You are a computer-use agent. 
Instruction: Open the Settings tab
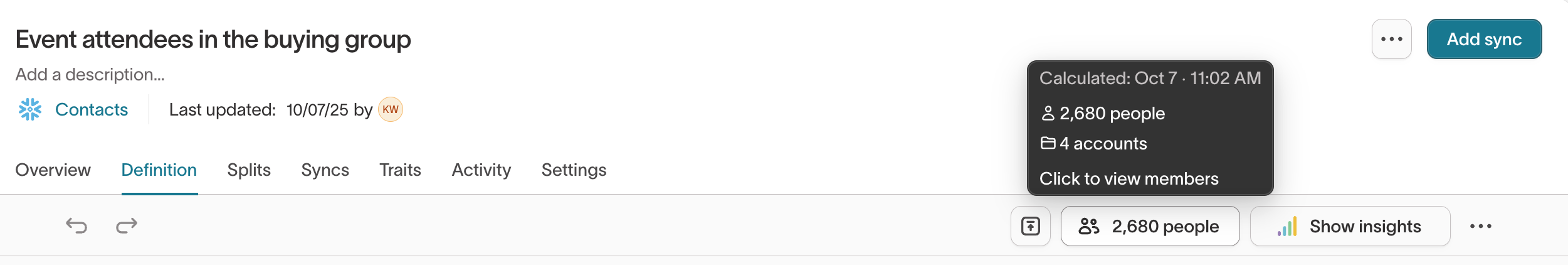click(x=574, y=170)
